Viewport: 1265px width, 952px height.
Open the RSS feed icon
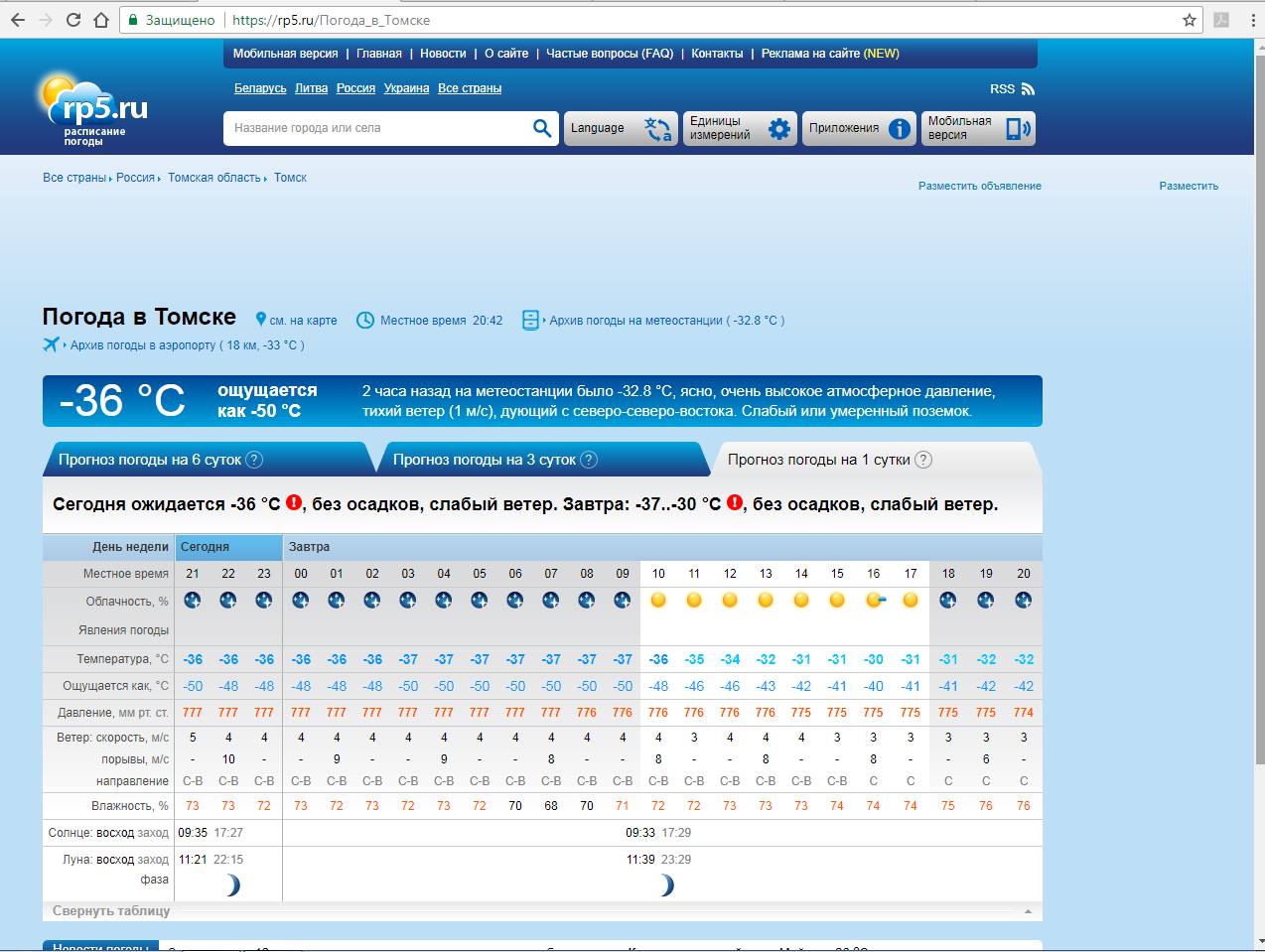(x=1028, y=89)
